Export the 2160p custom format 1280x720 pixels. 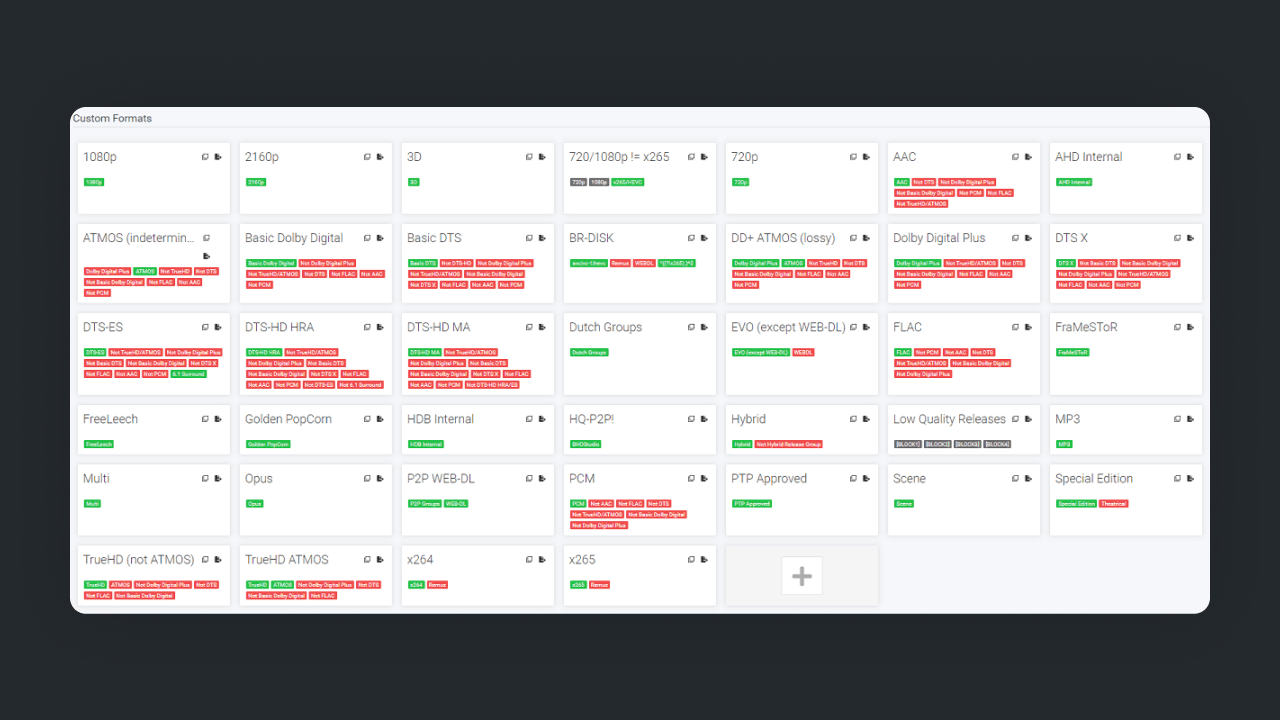380,157
